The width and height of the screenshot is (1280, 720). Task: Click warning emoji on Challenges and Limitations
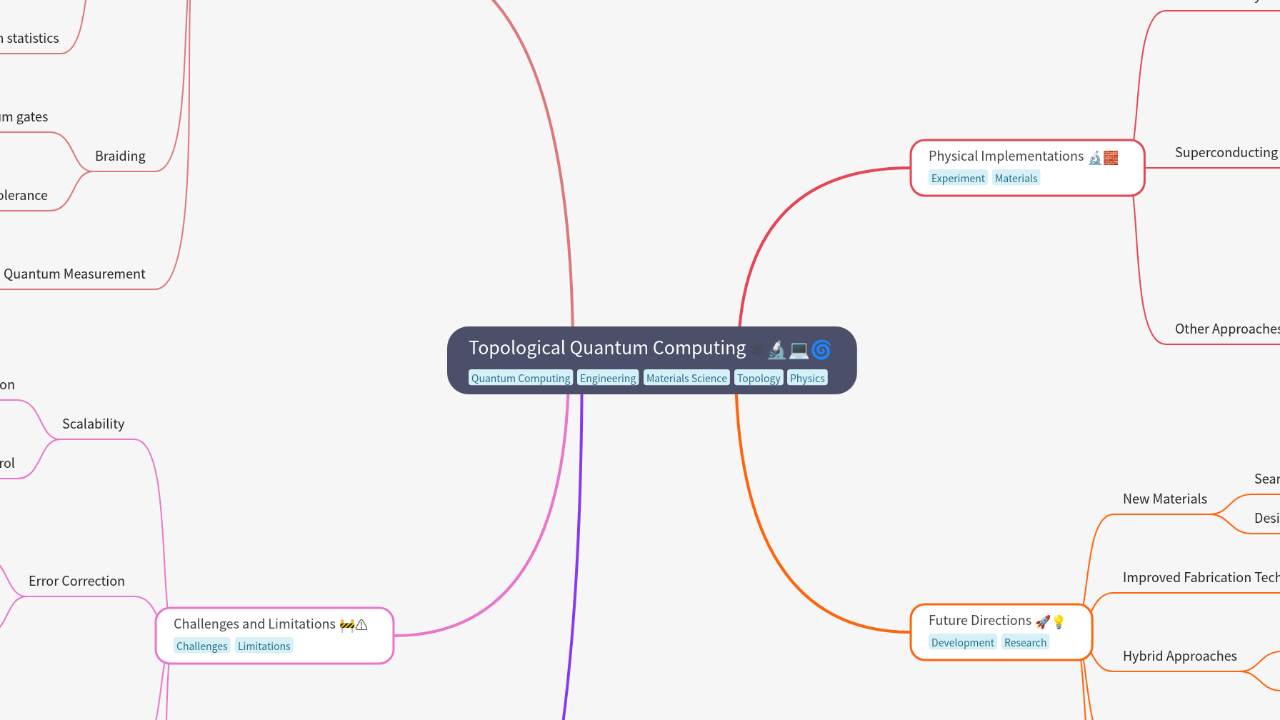361,625
